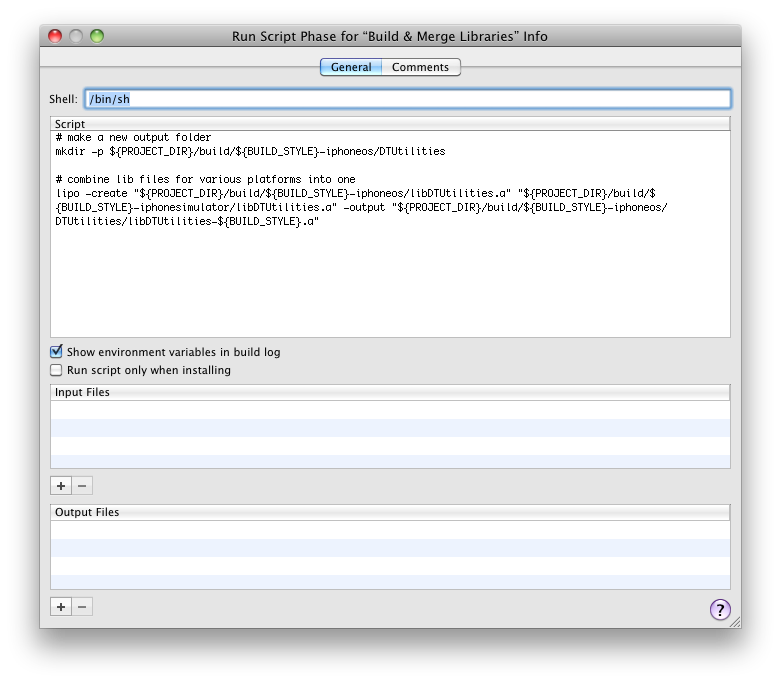781x683 pixels.
Task: Click the mkdir line in the script editor
Action: pos(250,152)
